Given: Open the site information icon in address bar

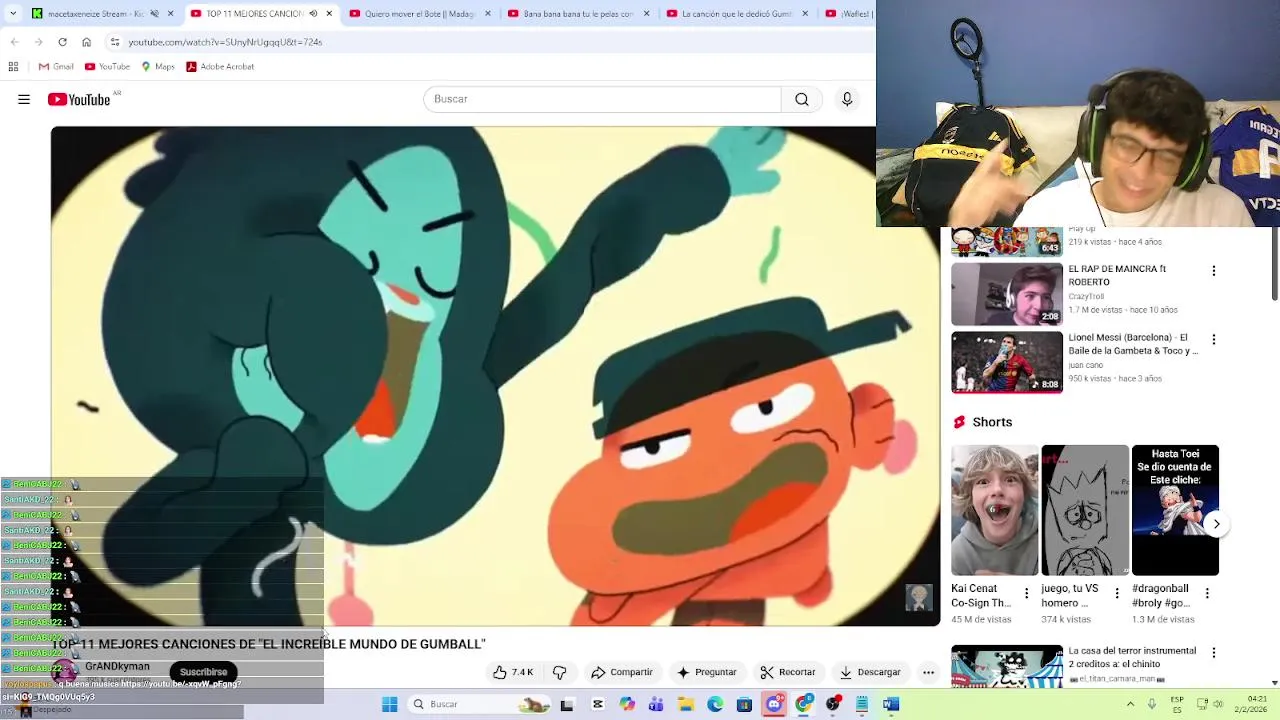Looking at the screenshot, I should [115, 42].
